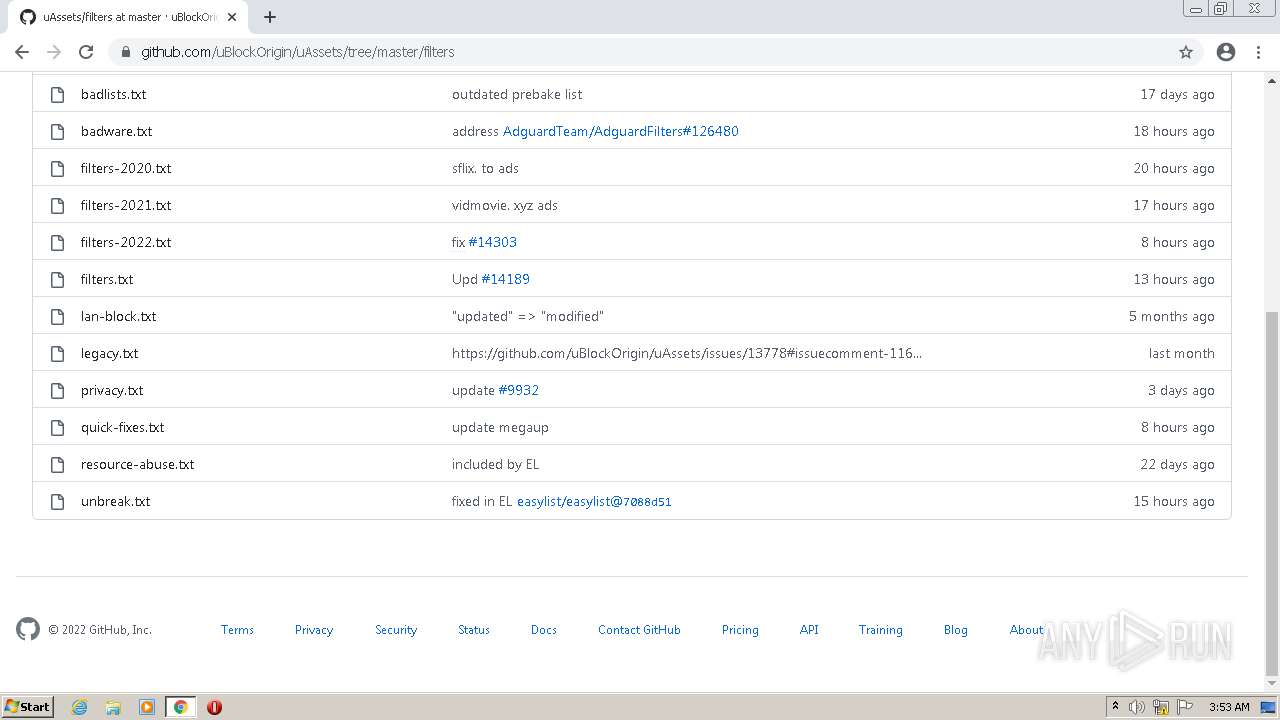Click the footer Docs link

[x=544, y=629]
